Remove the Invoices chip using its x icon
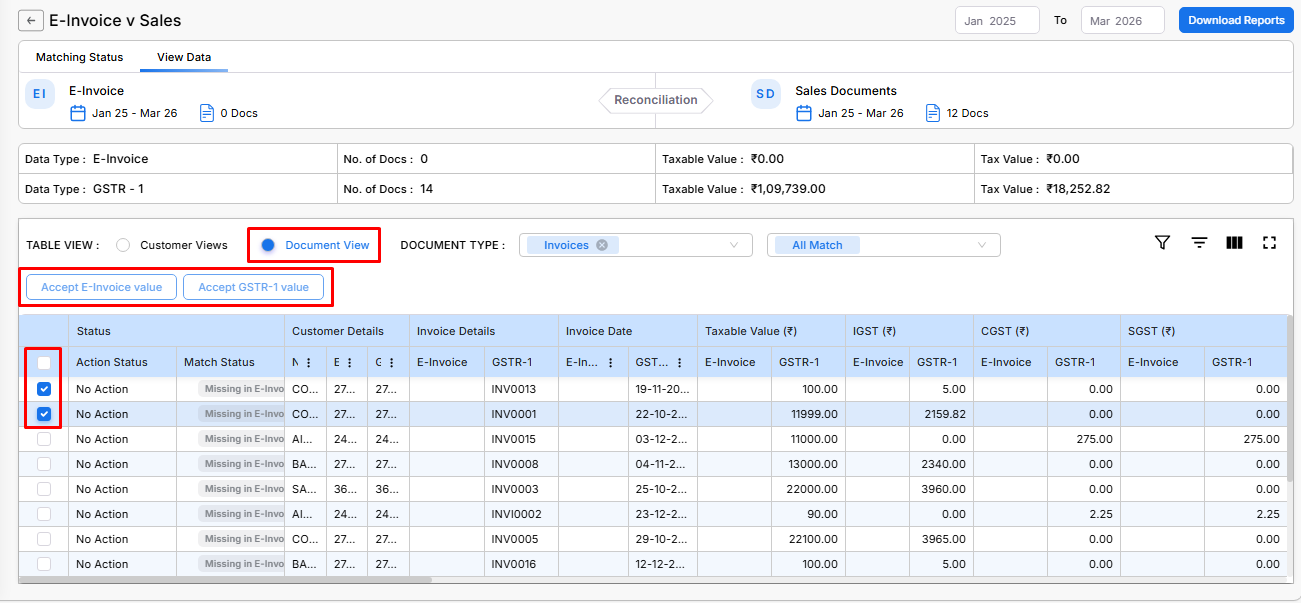This screenshot has height=603, width=1301. pyautogui.click(x=602, y=245)
